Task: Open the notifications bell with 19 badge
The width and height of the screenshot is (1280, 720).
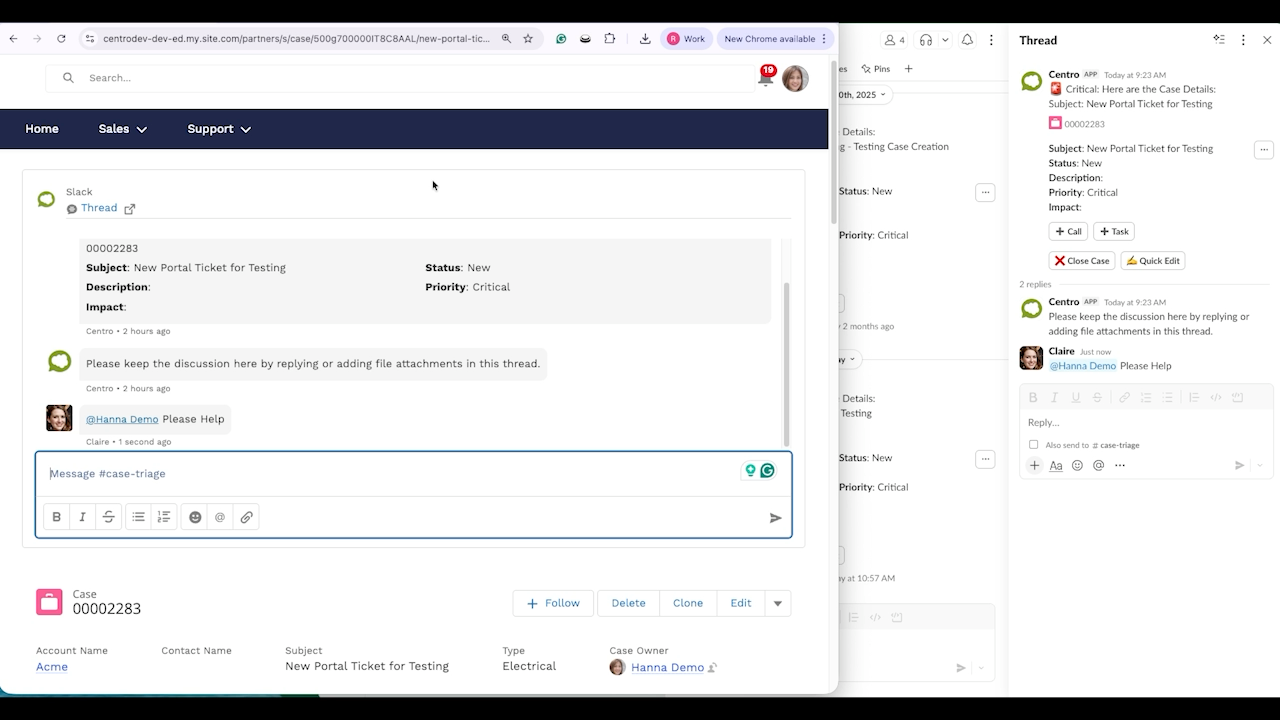Action: (766, 77)
